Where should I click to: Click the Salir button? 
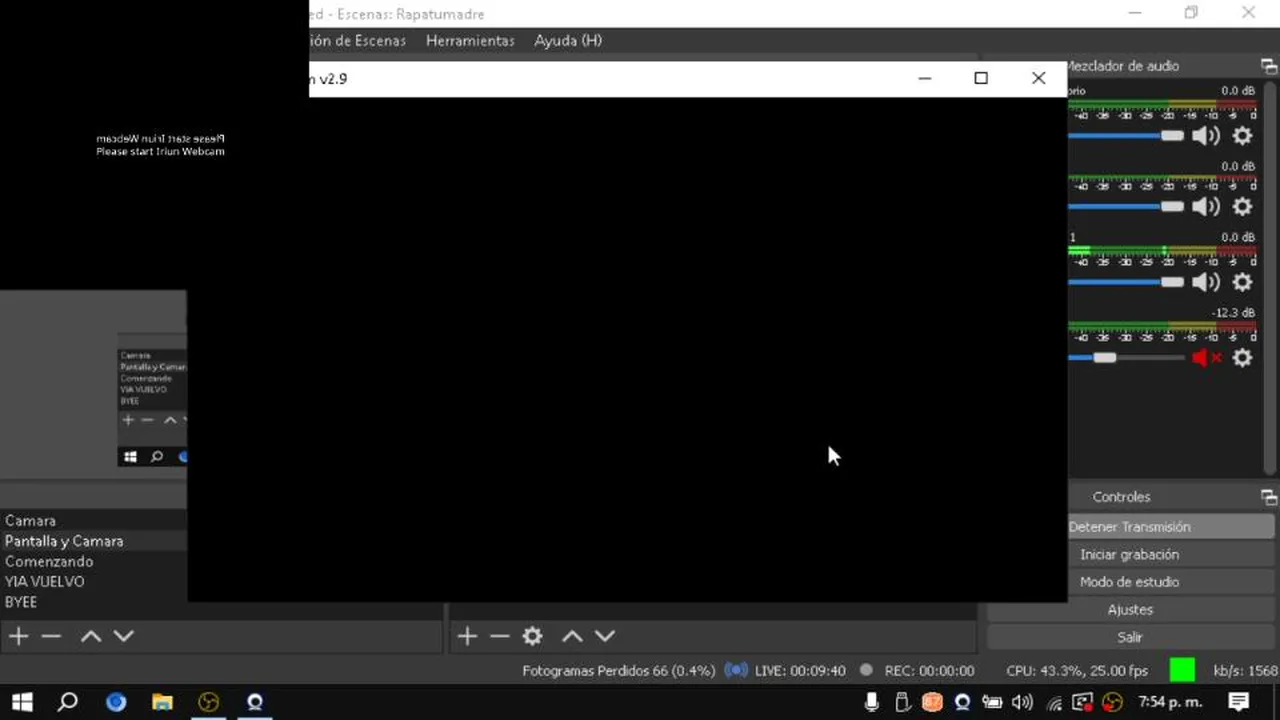pyautogui.click(x=1130, y=637)
